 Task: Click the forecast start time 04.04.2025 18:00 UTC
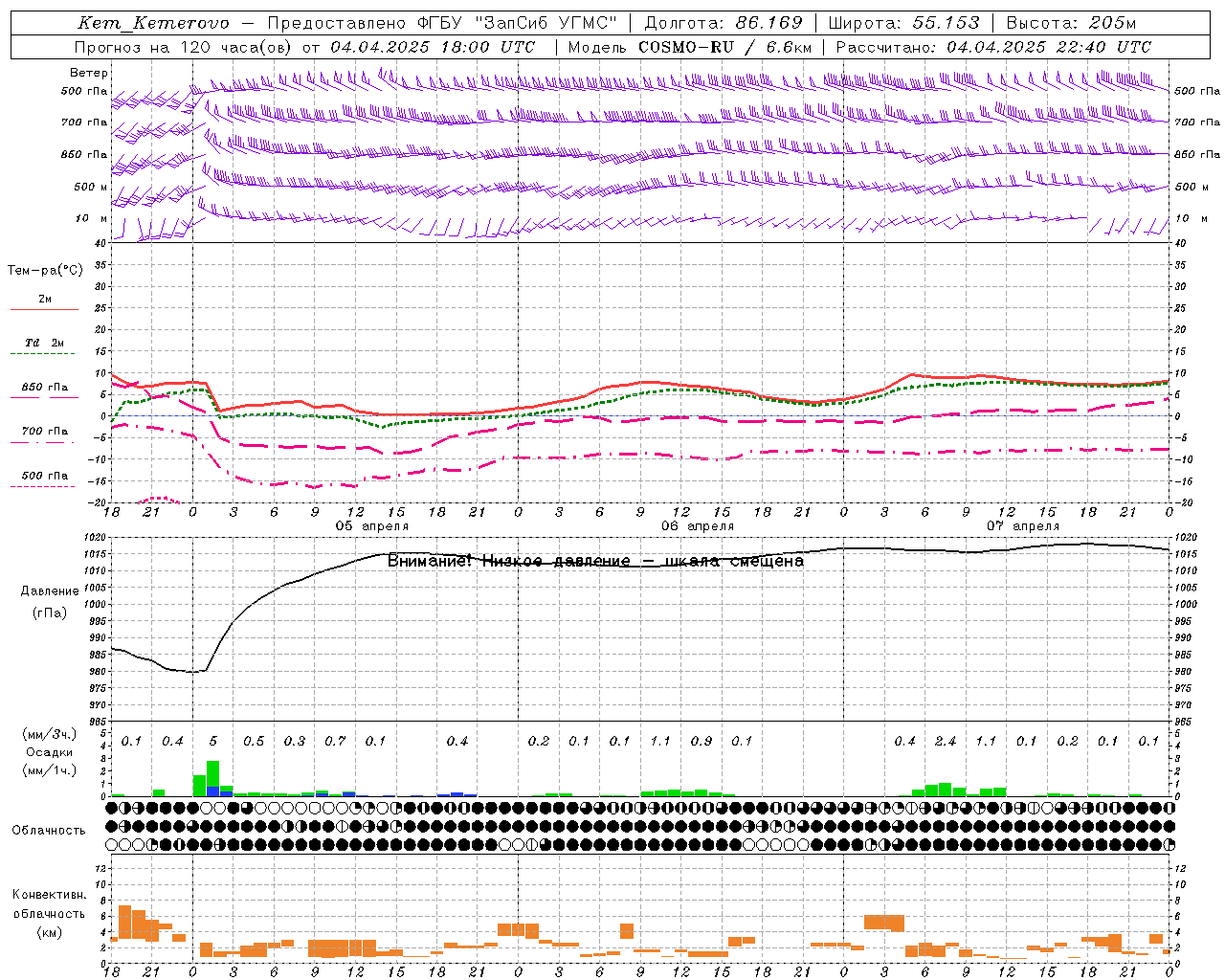(433, 47)
